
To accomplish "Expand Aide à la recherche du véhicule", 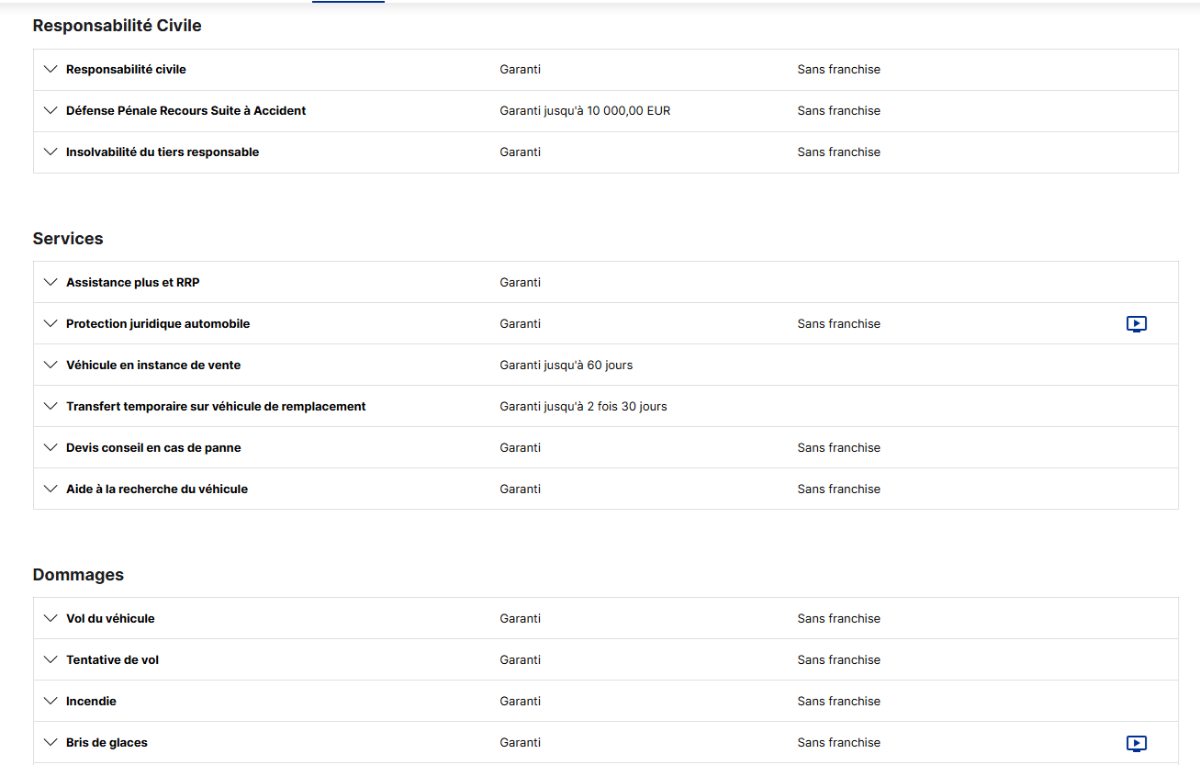I will click(51, 489).
